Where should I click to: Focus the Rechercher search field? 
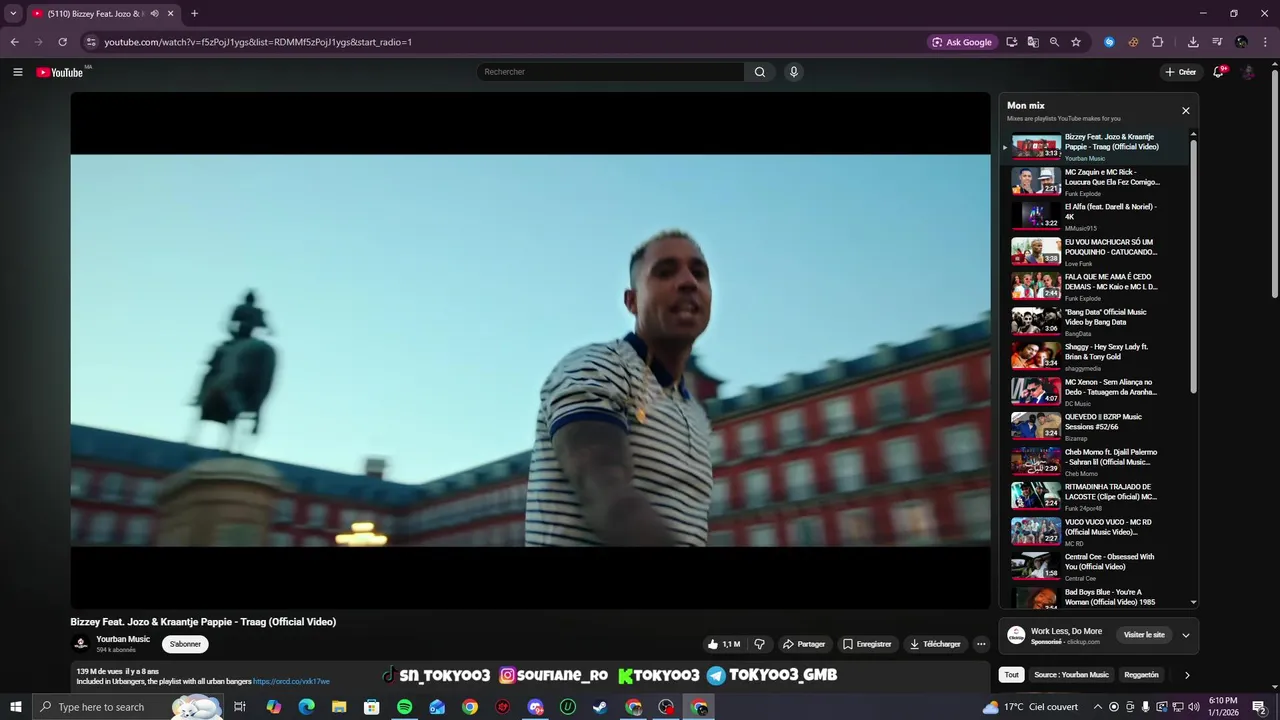[610, 72]
